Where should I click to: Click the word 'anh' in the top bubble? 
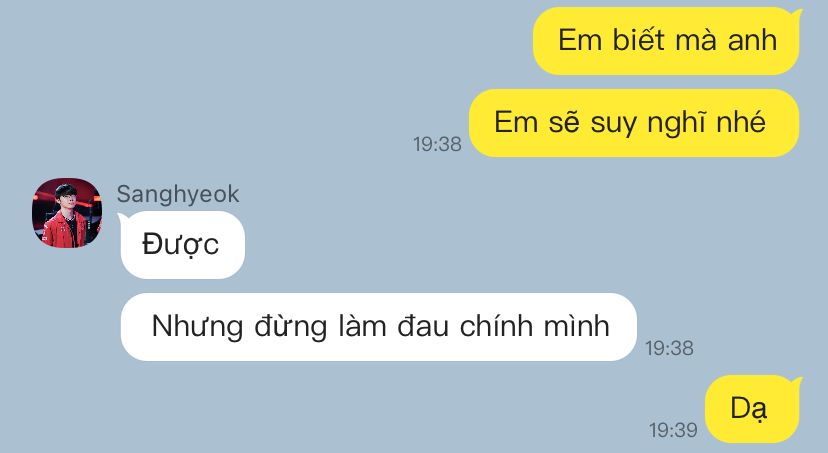[x=752, y=41]
